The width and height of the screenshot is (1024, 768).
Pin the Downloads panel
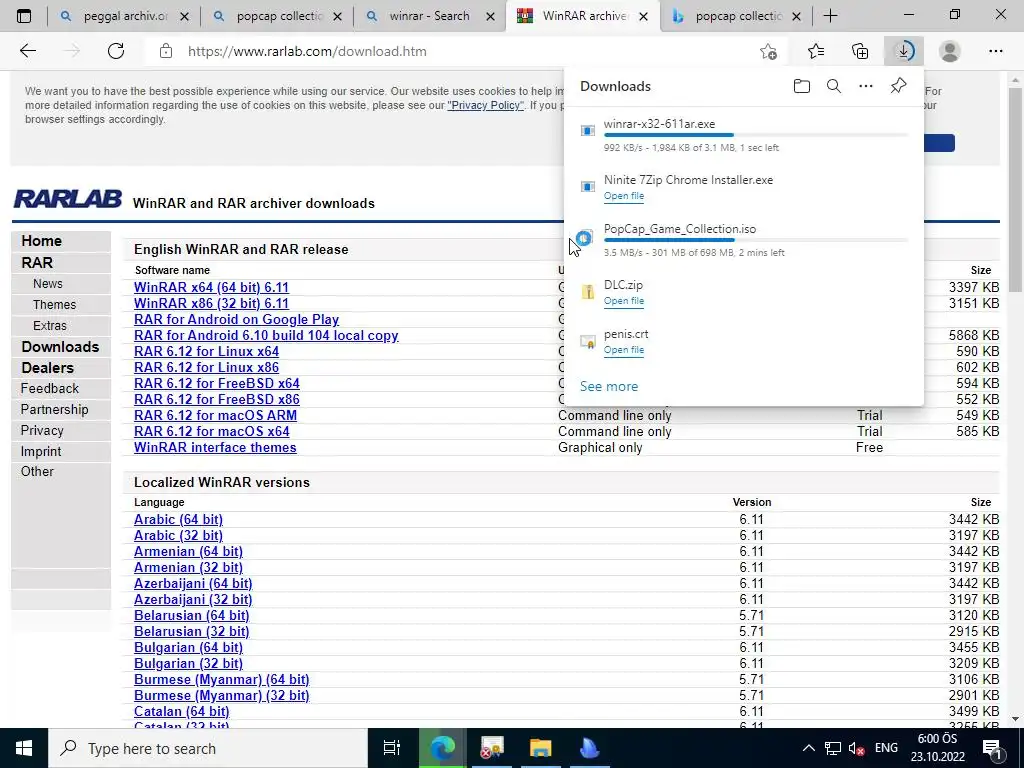[899, 86]
